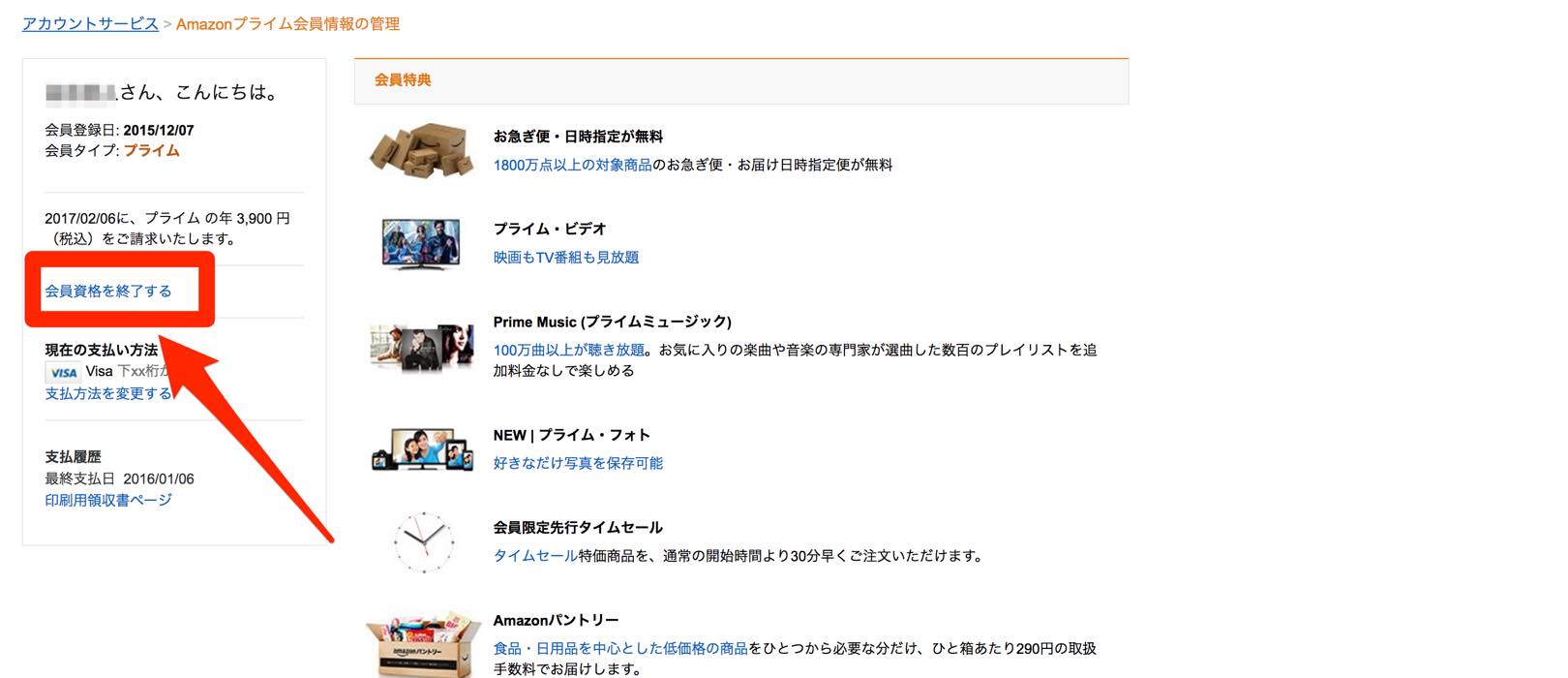Screen dimensions: 1568x678
Task: Click 映画もTV番組も見放題 link
Action: pos(566,257)
